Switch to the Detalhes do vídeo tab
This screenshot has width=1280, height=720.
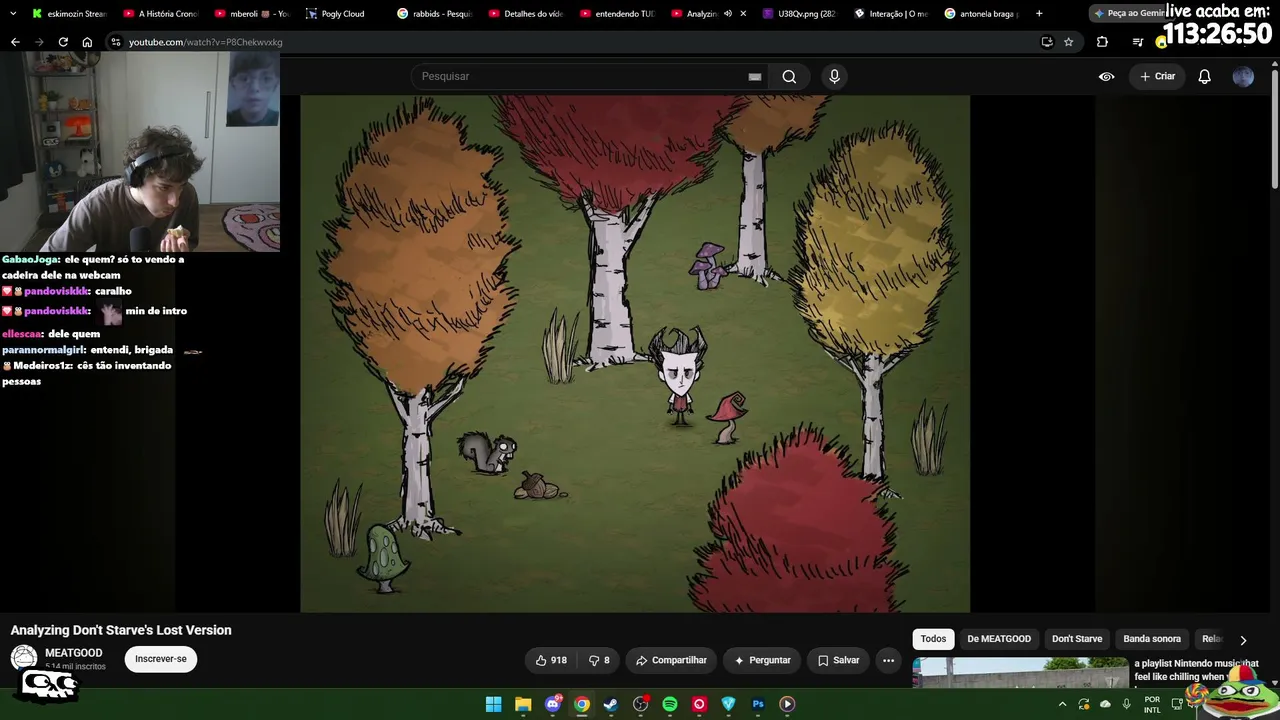pyautogui.click(x=525, y=14)
